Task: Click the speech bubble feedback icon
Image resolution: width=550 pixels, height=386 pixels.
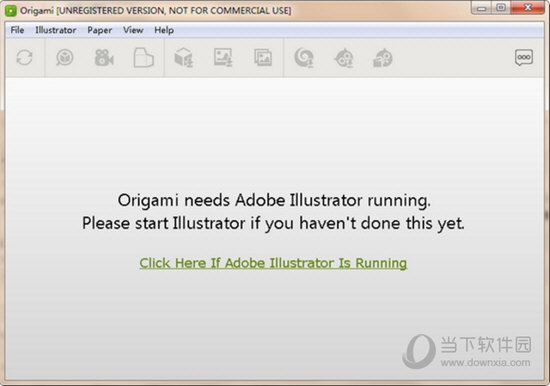Action: tap(524, 58)
